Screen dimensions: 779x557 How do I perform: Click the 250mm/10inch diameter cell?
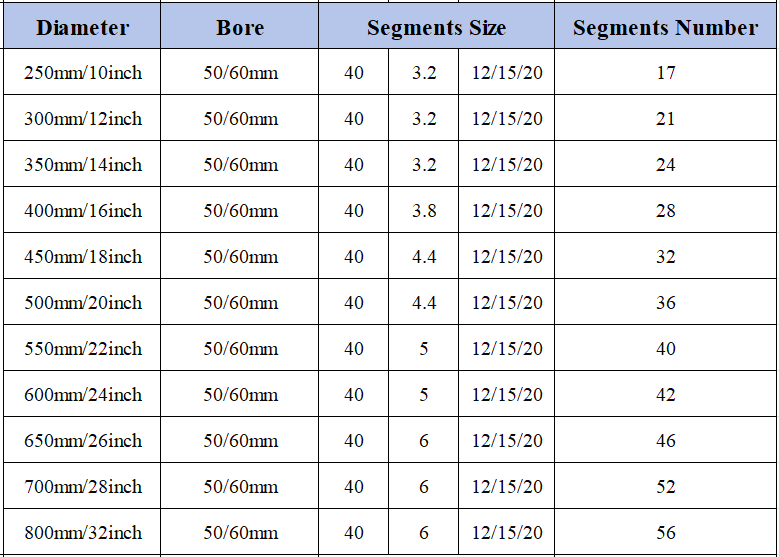tap(83, 73)
